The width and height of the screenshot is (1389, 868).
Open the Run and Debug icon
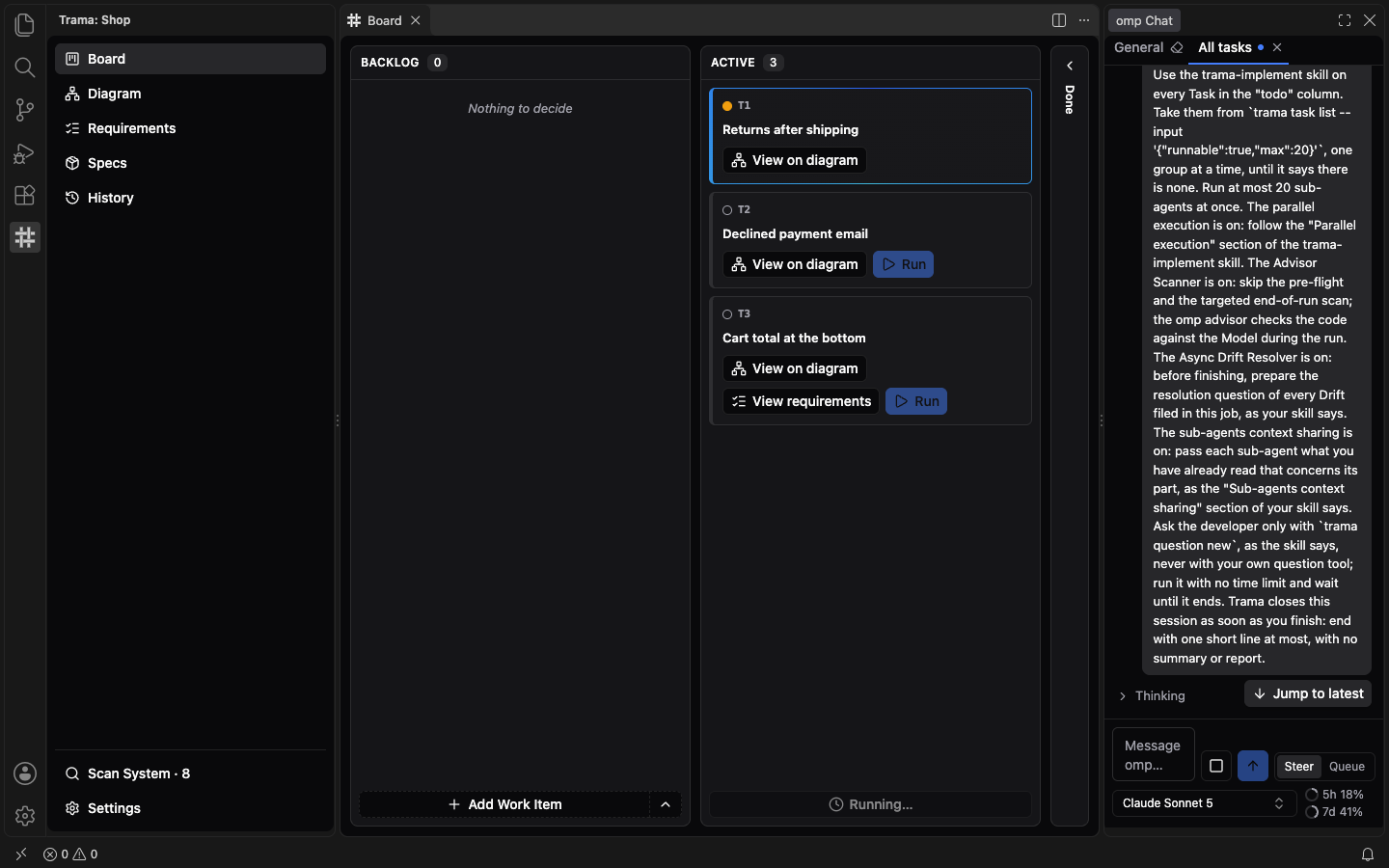pos(25,152)
